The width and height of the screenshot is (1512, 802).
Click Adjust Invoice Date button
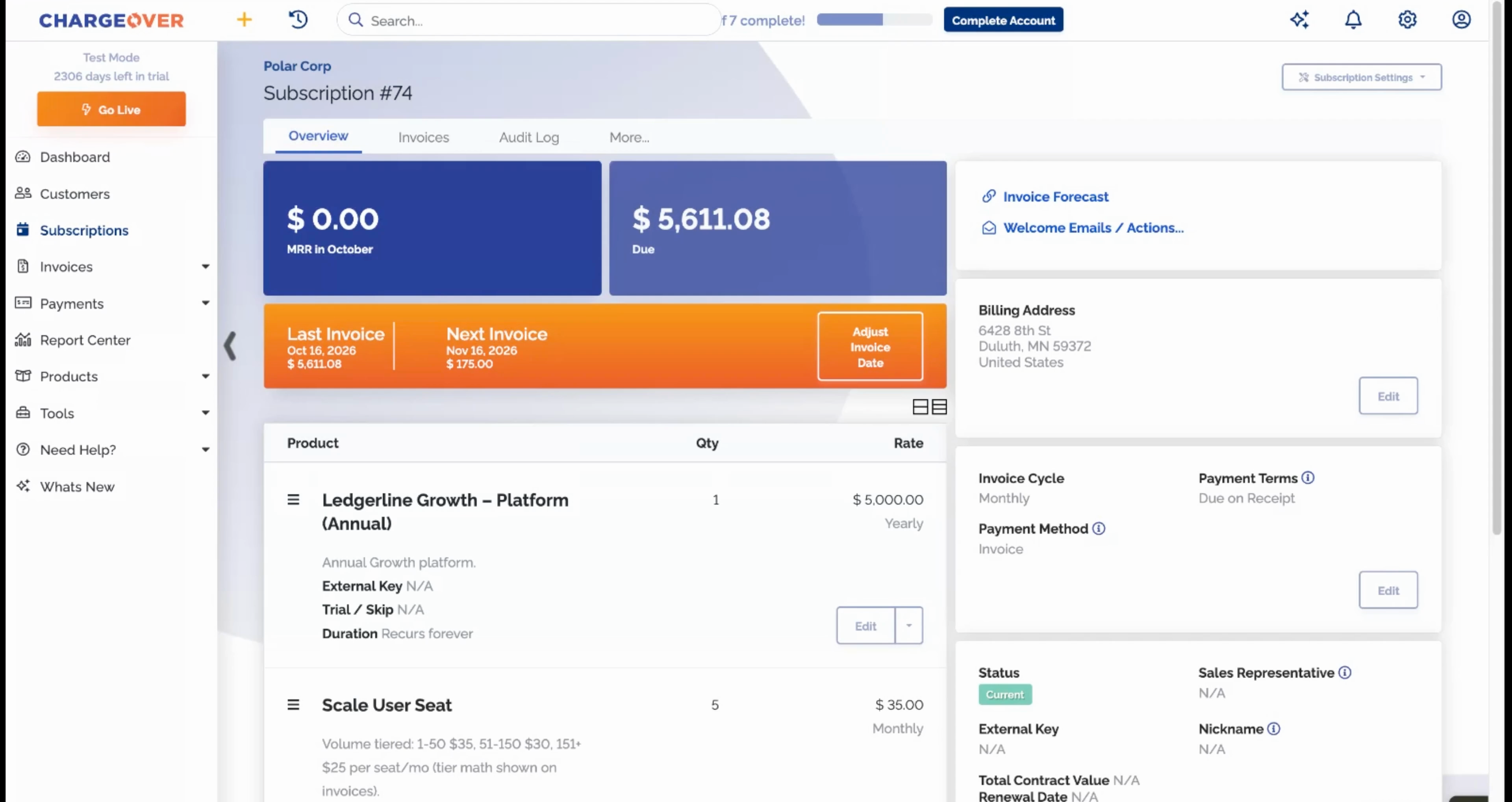[870, 347]
